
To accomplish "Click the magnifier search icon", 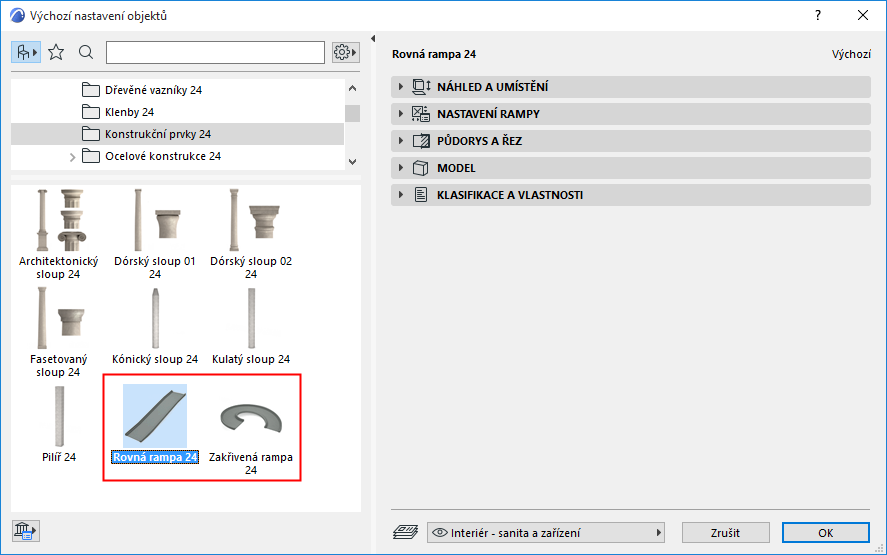I will (86, 53).
